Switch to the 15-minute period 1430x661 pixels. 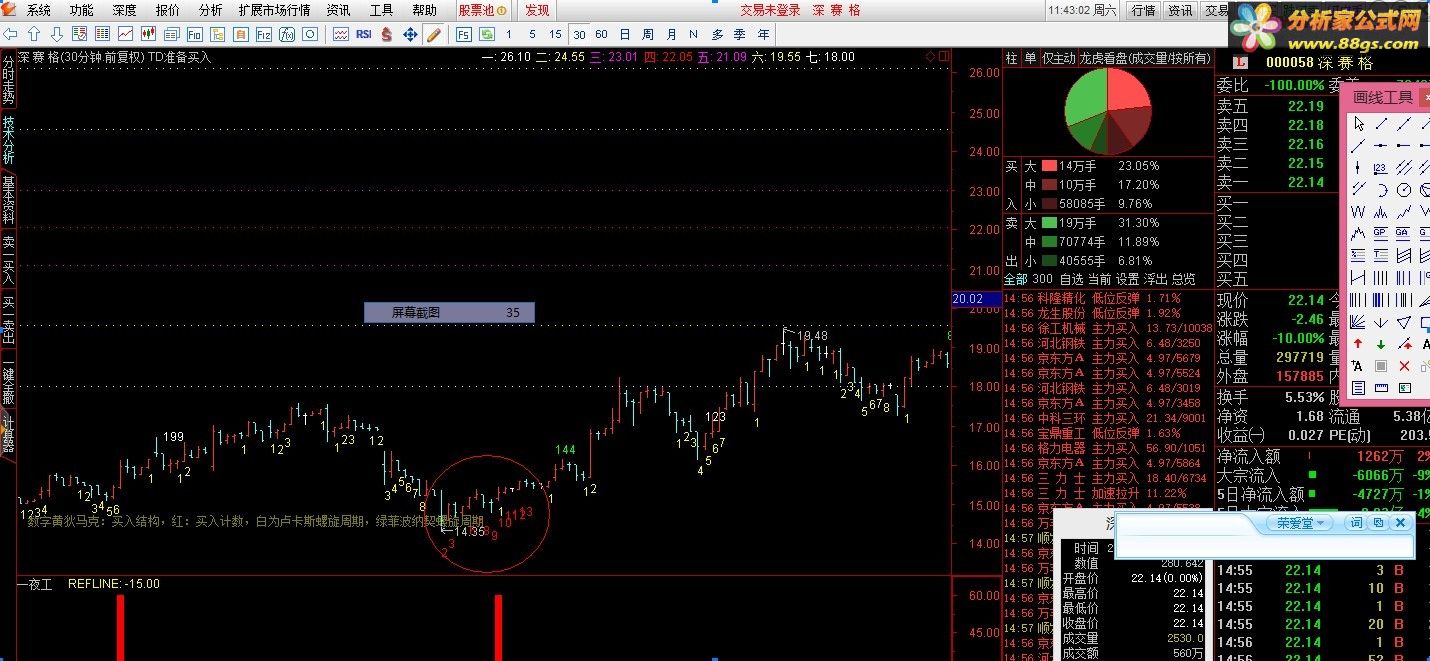(555, 34)
